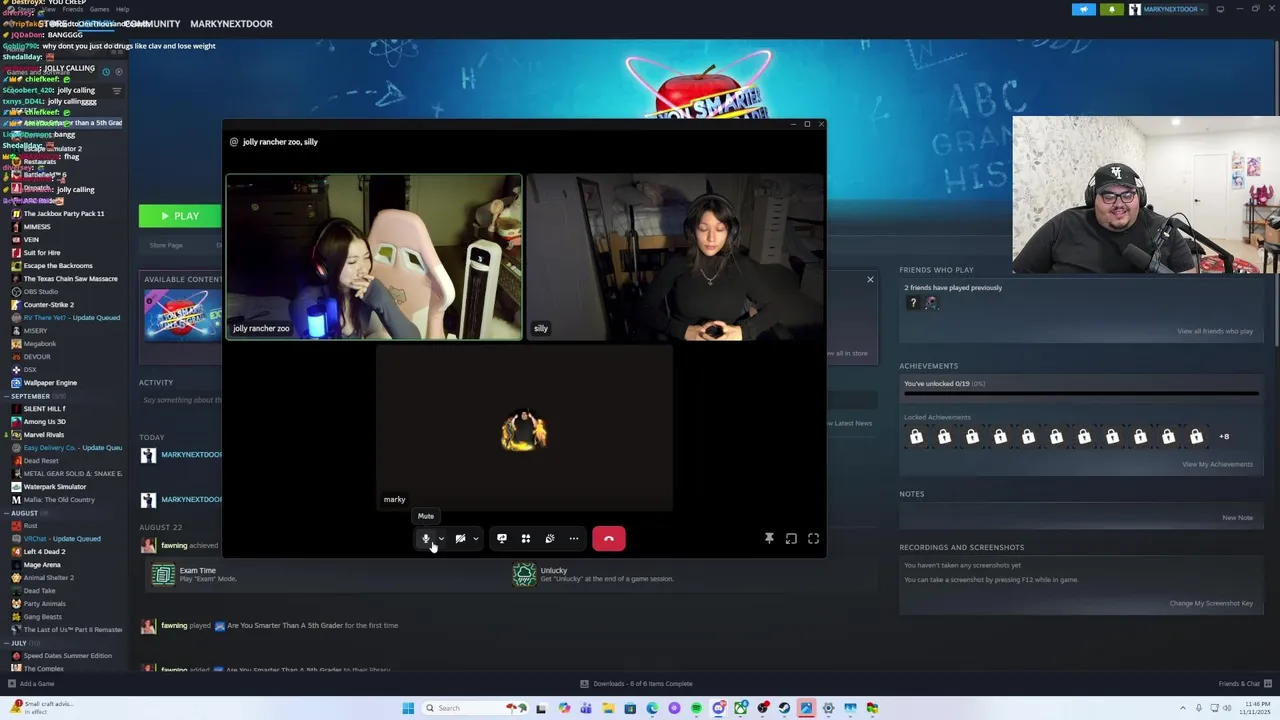The height and width of the screenshot is (720, 1280).
Task: Open Microsoft Edge from the taskbar
Action: pyautogui.click(x=652, y=708)
